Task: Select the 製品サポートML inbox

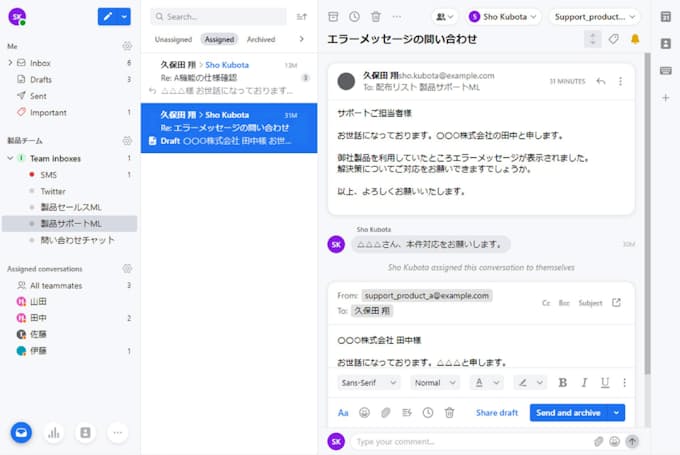Action: [69, 224]
